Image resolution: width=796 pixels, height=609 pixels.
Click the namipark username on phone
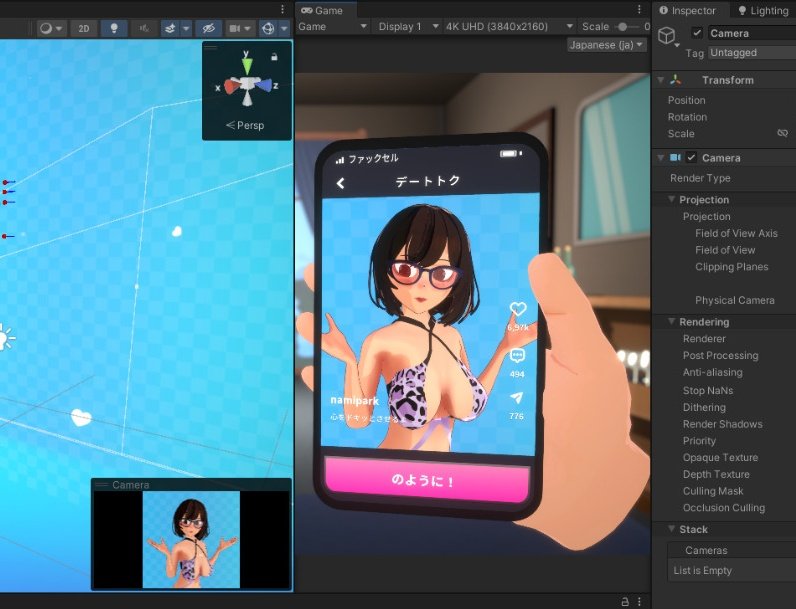pos(354,400)
